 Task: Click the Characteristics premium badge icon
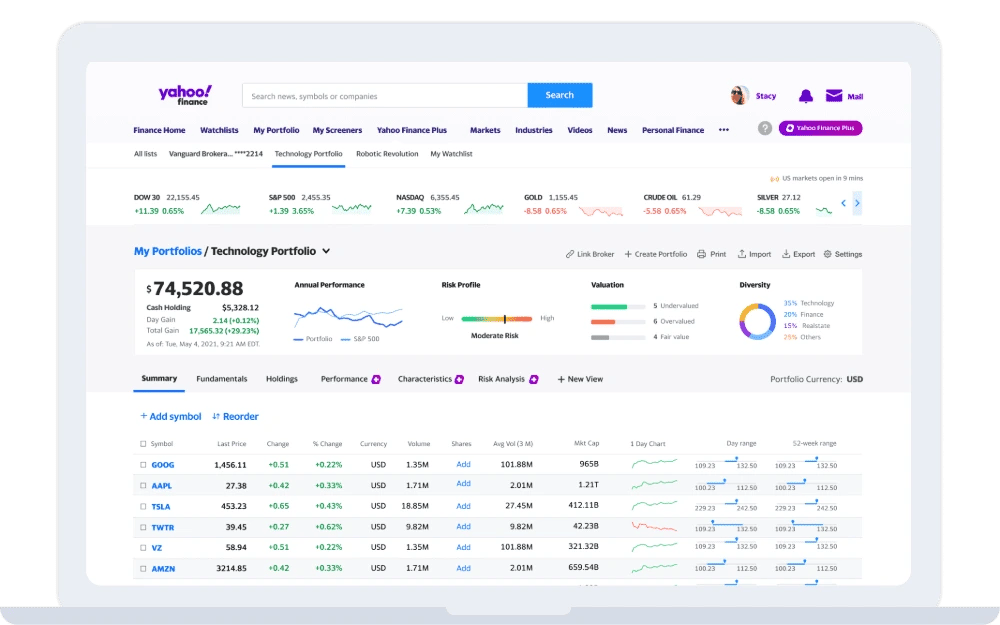(459, 379)
